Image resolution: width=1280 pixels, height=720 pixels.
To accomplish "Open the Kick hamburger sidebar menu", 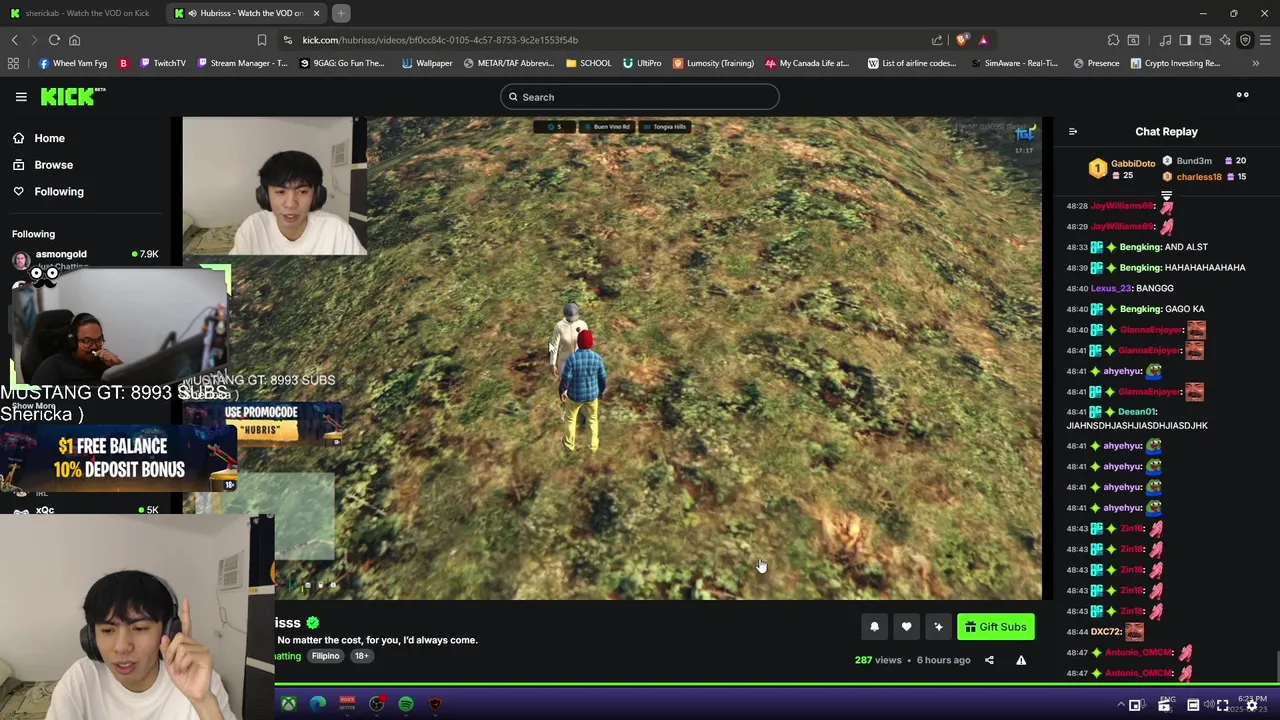I will point(21,97).
